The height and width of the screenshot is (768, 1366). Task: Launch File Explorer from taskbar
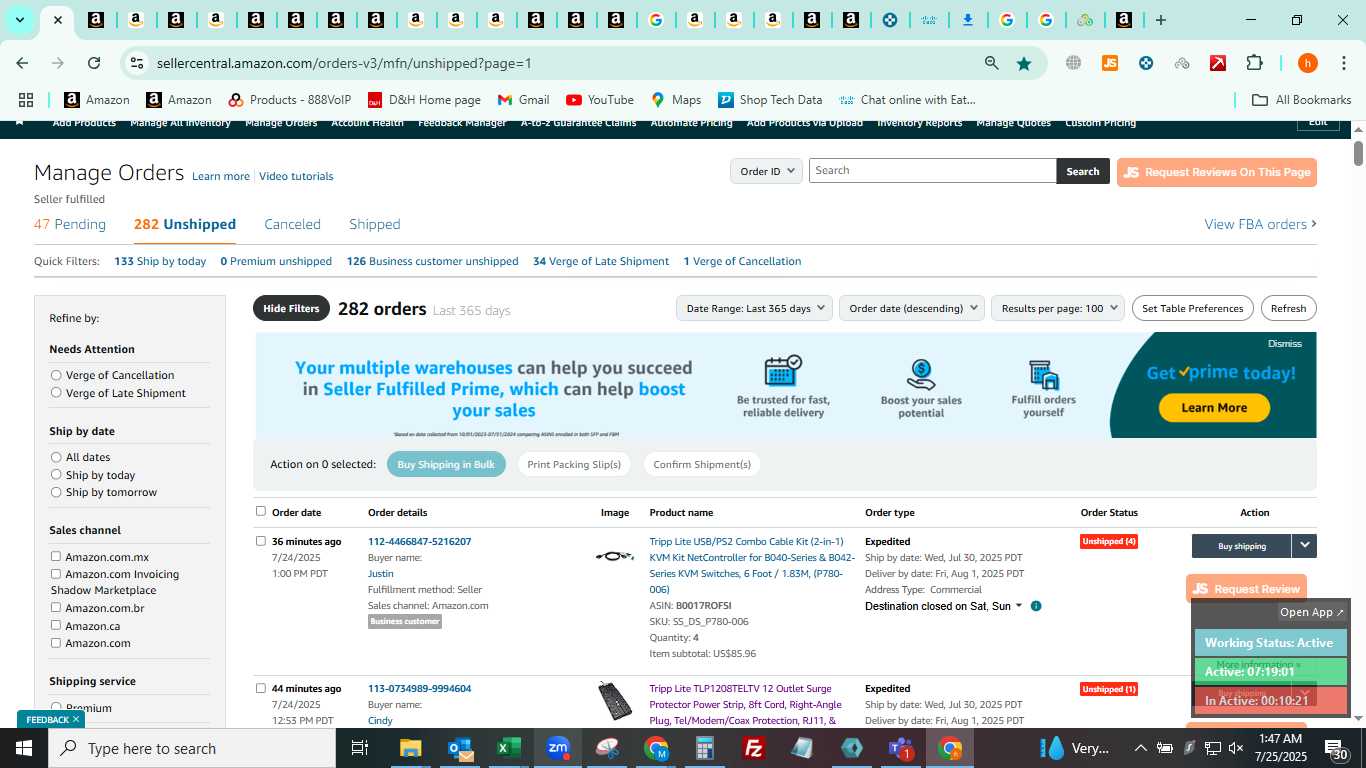pyautogui.click(x=410, y=748)
